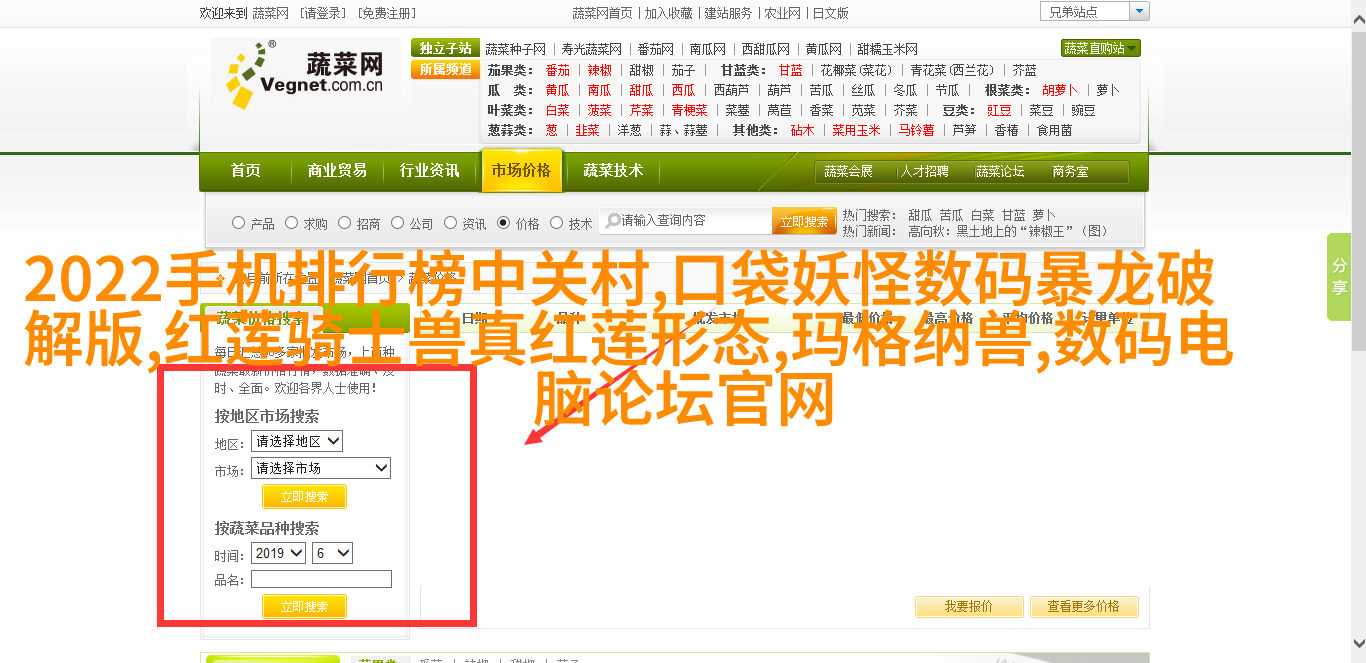Go to the 首页 tab

click(x=245, y=171)
